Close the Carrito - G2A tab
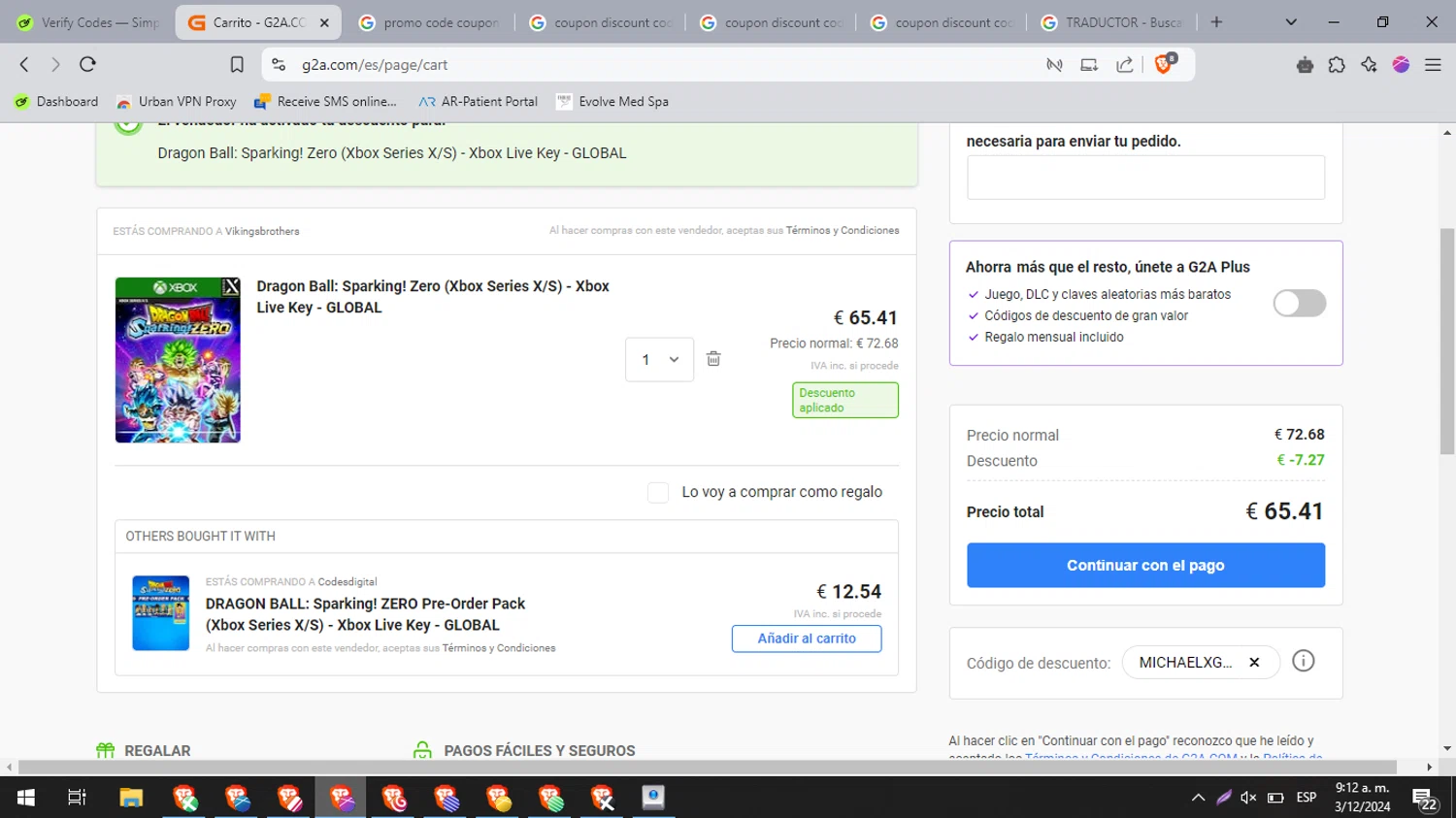This screenshot has width=1456, height=818. (x=324, y=22)
